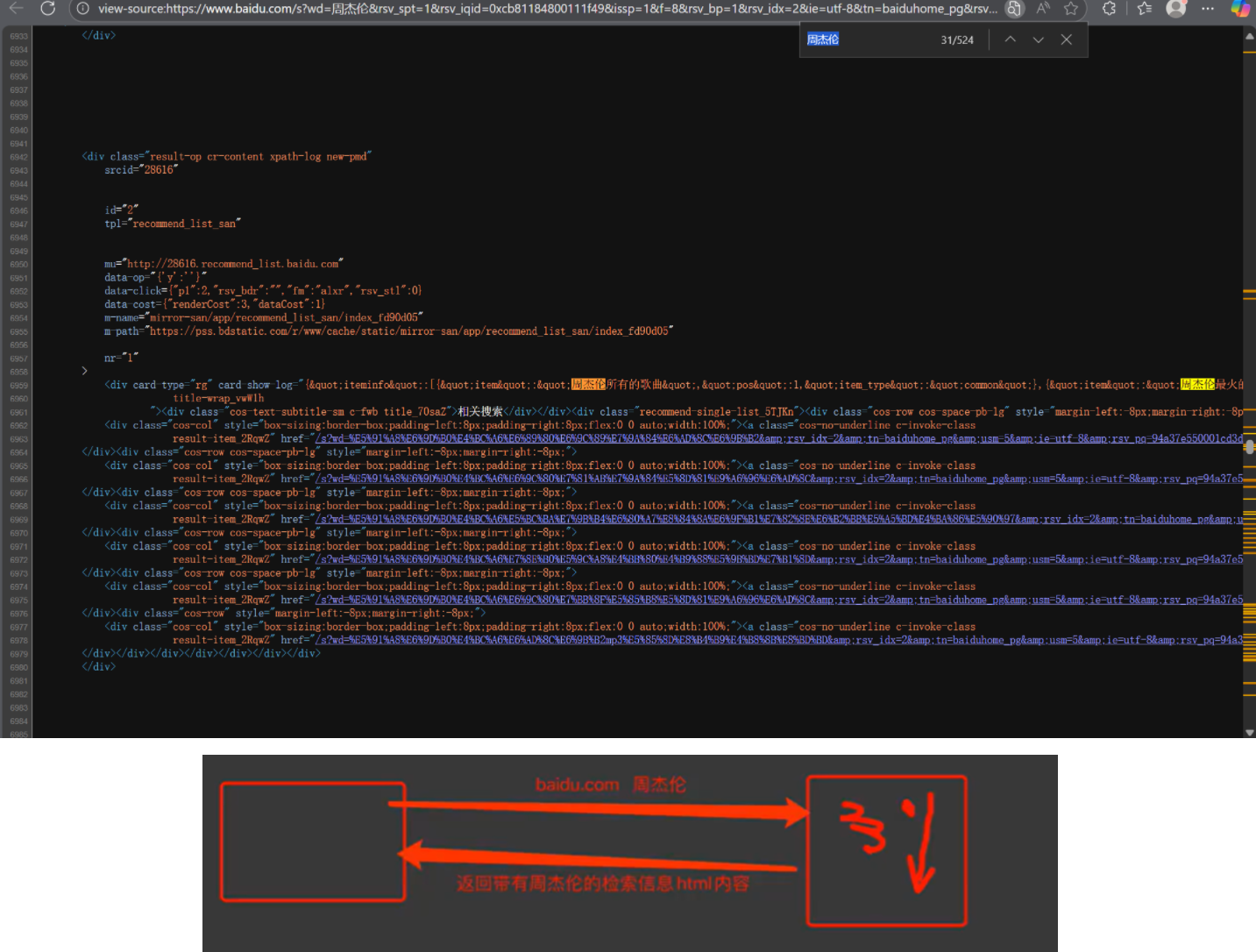The image size is (1256, 952).
Task: Click the title-wrap_vwWlh text on line 6960
Action: tap(218, 399)
